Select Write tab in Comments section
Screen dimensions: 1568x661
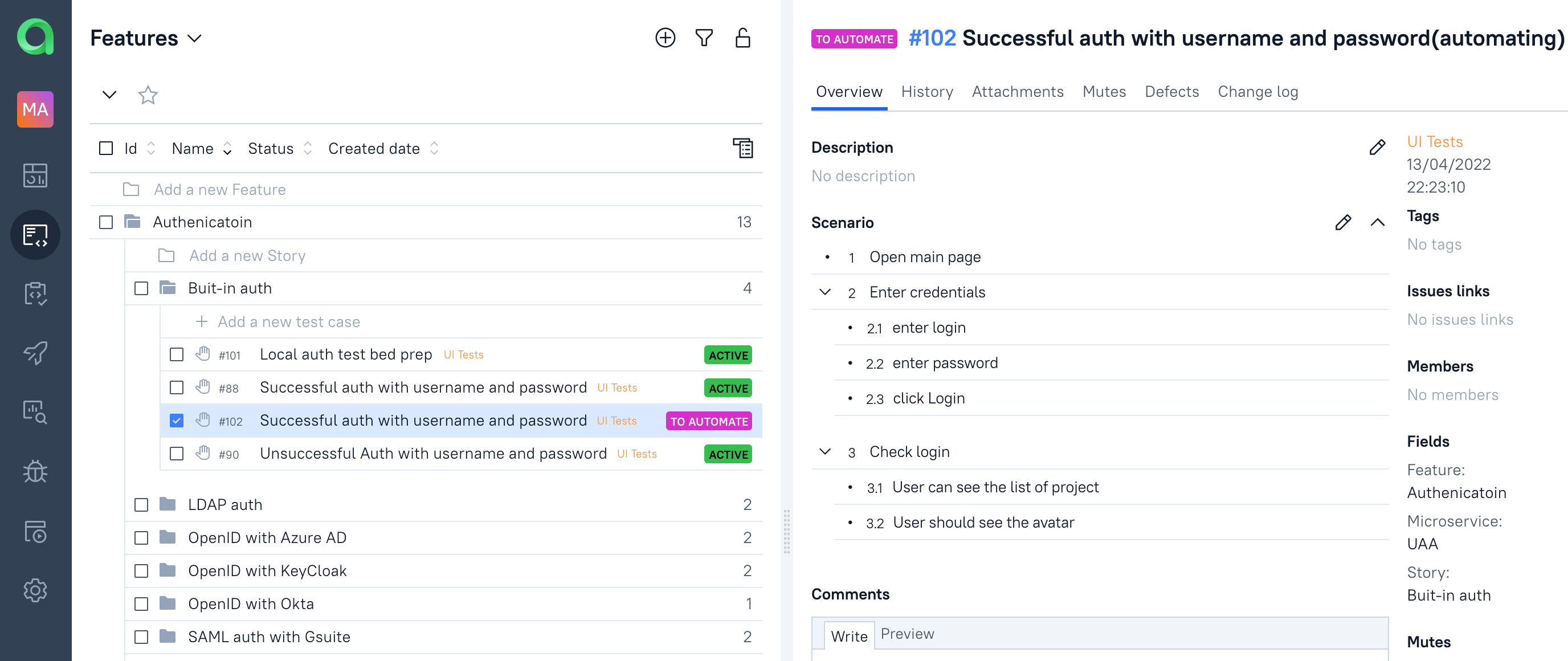[848, 634]
